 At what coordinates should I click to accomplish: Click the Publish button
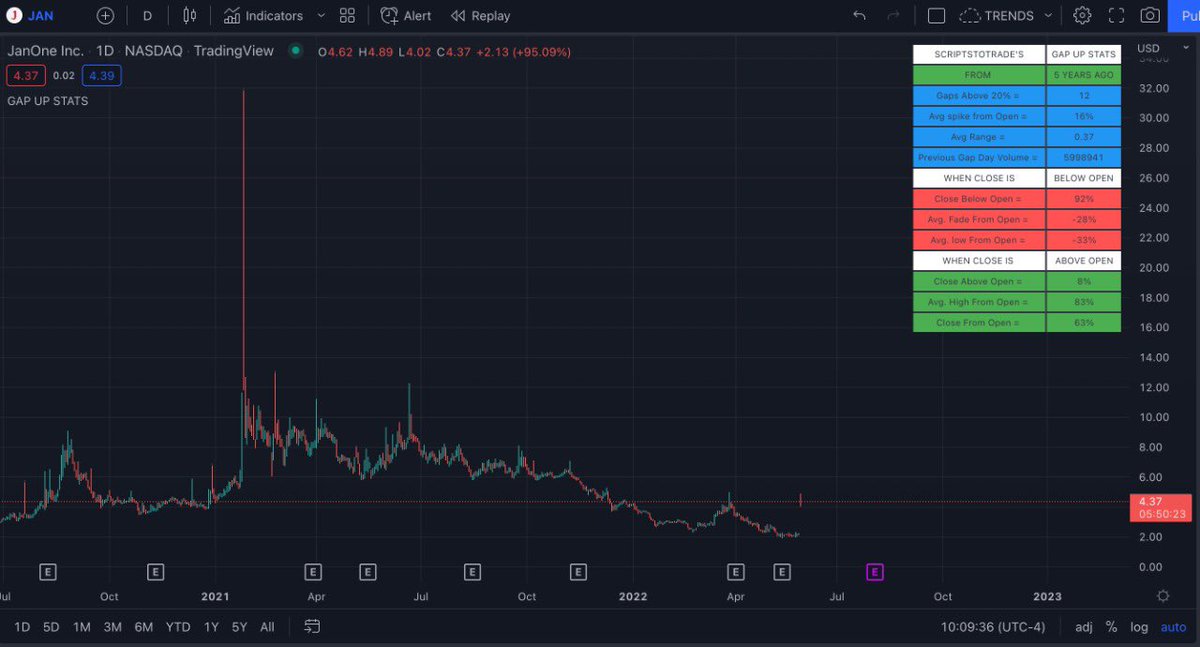click(x=1186, y=16)
